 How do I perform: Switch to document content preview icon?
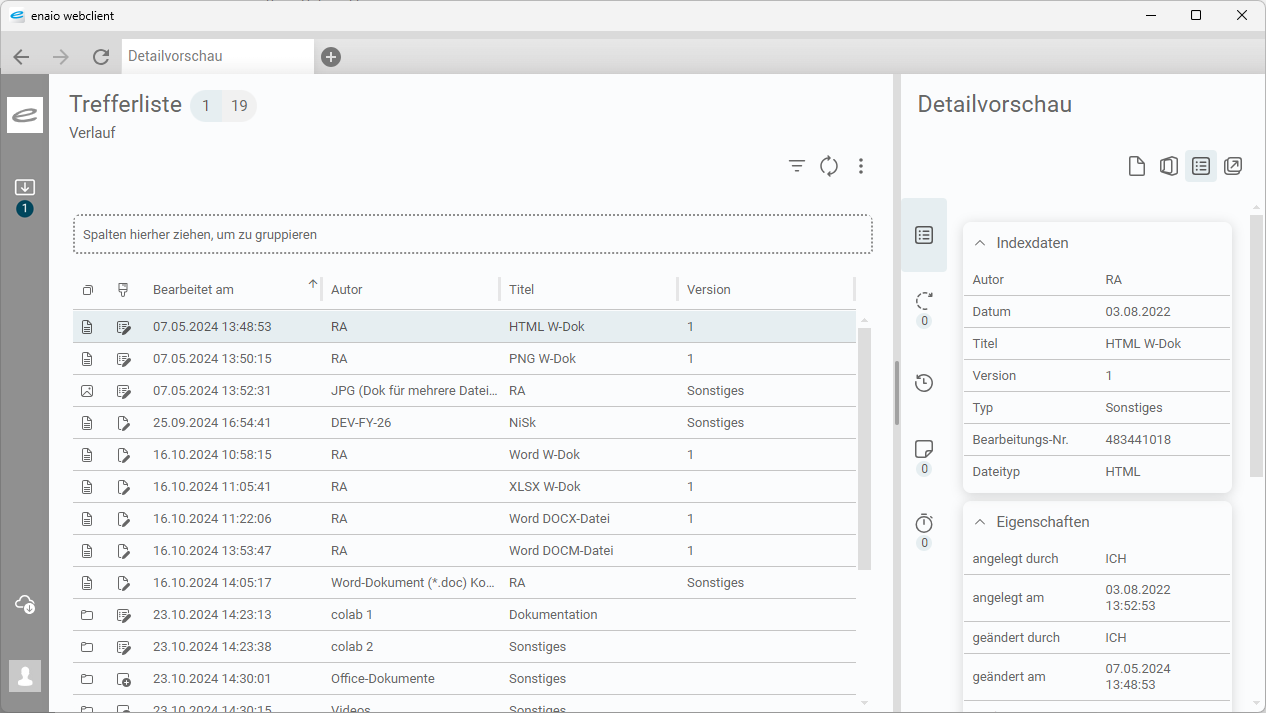(x=1137, y=166)
